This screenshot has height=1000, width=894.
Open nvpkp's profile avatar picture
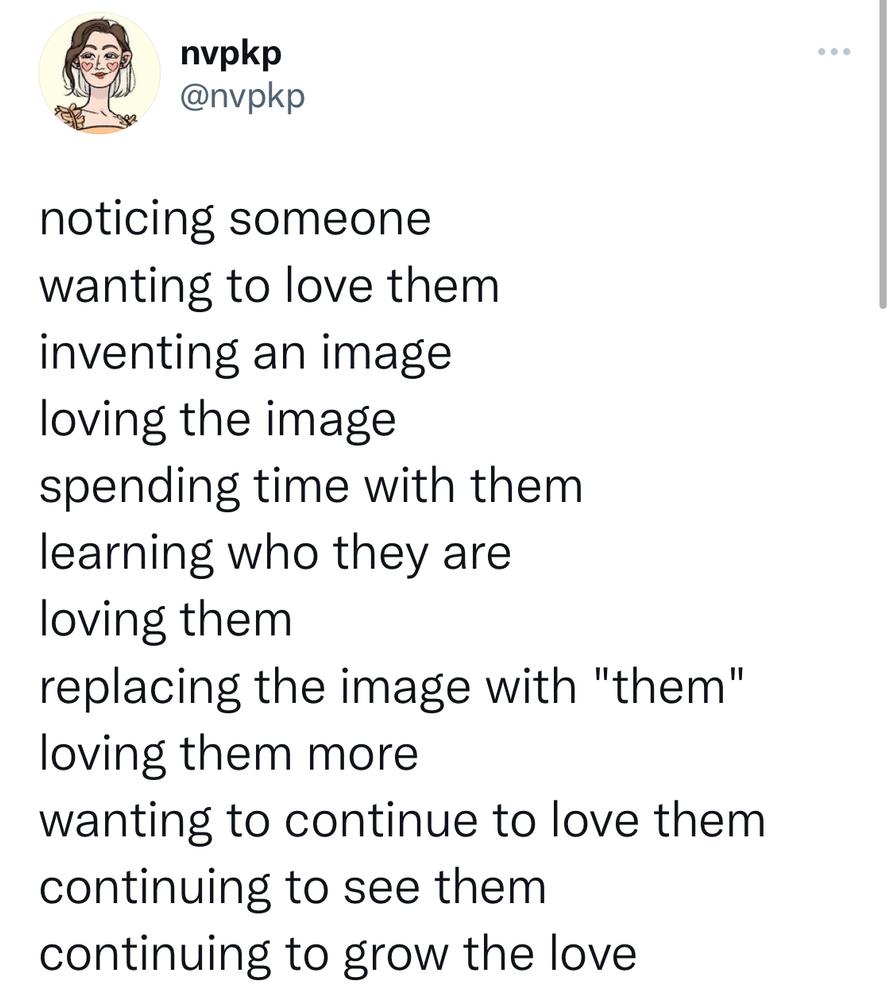tap(99, 73)
